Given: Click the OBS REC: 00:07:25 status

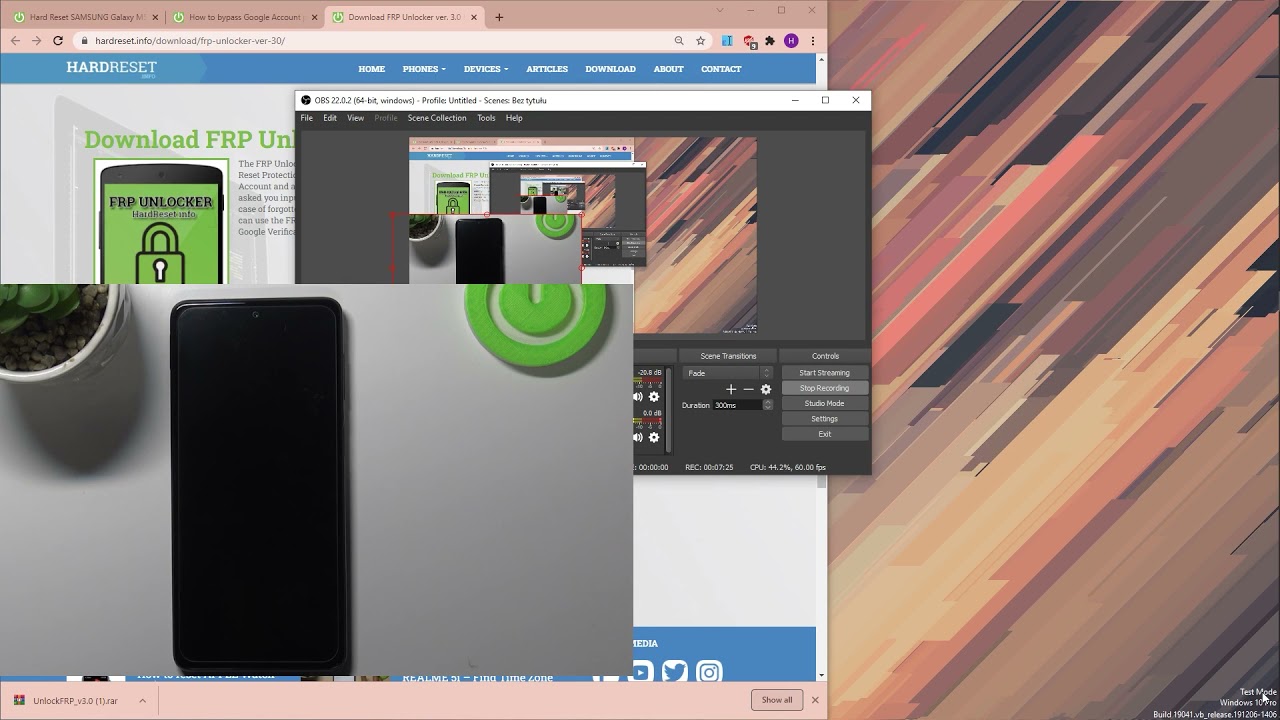Looking at the screenshot, I should [709, 467].
